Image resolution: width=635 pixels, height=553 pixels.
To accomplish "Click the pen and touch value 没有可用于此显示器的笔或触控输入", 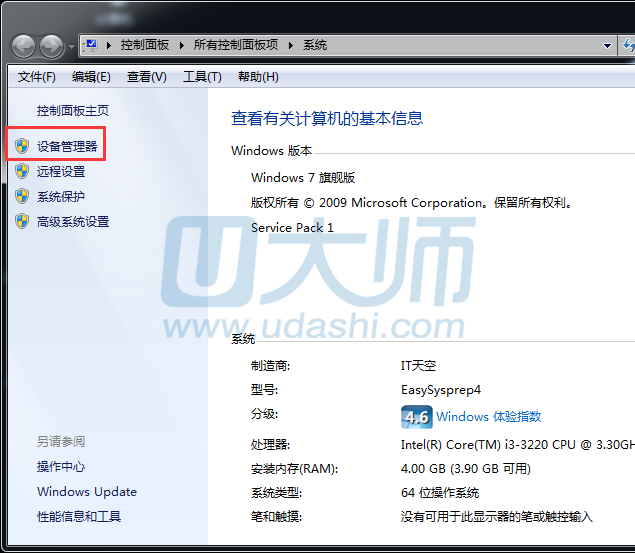I will point(496,517).
